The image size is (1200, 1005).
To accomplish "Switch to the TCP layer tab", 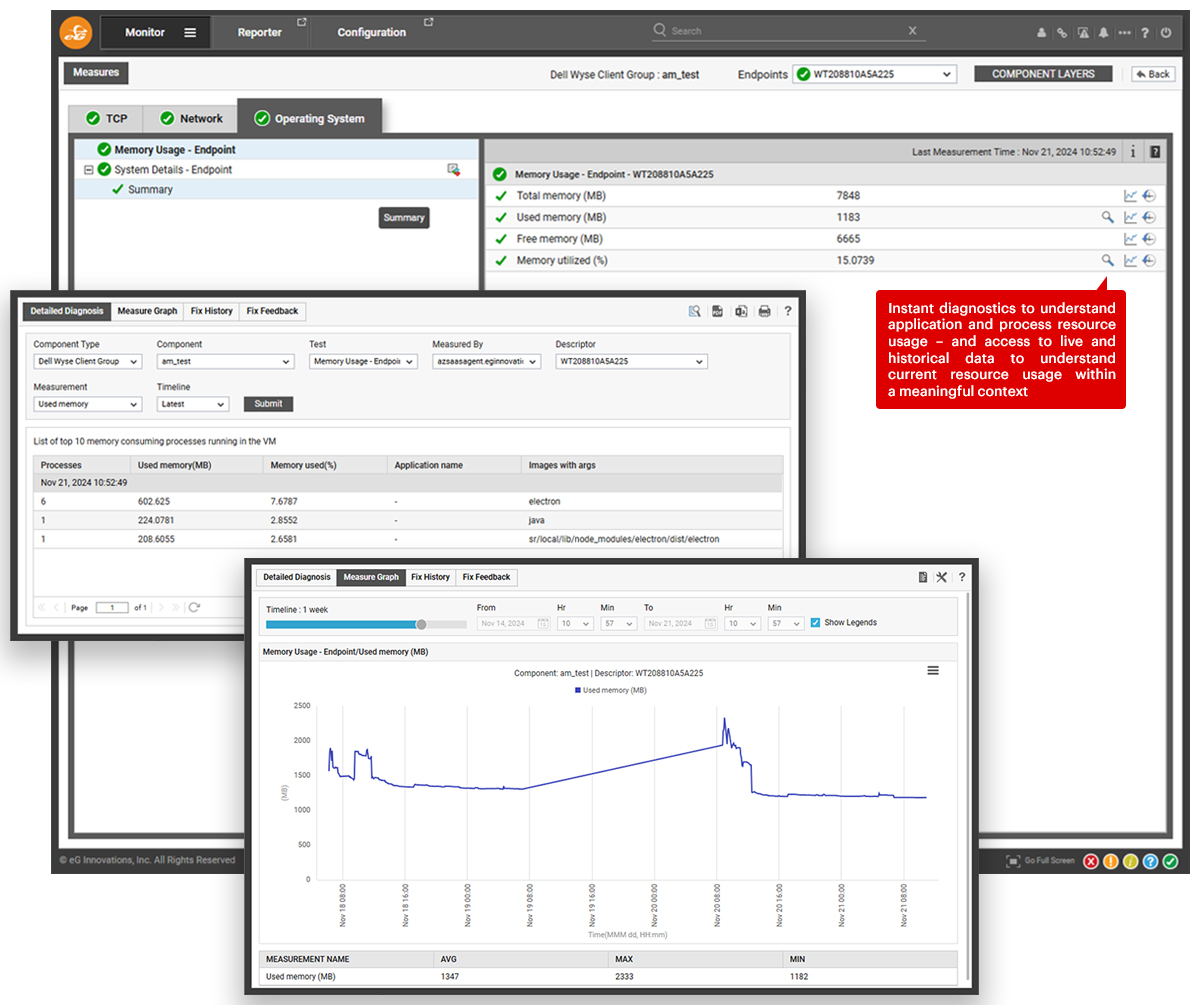I will [x=106, y=118].
